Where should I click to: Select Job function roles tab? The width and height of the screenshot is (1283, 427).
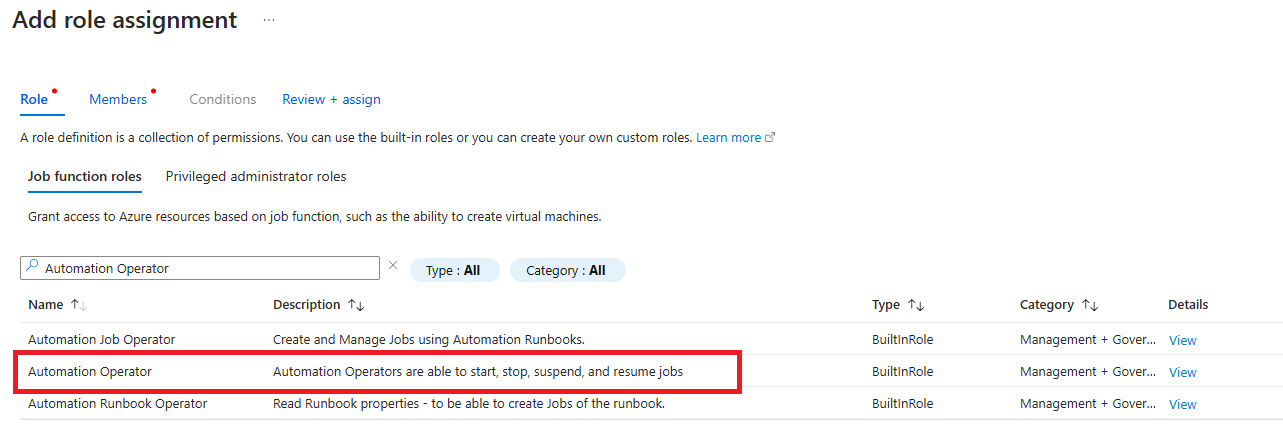pyautogui.click(x=84, y=176)
